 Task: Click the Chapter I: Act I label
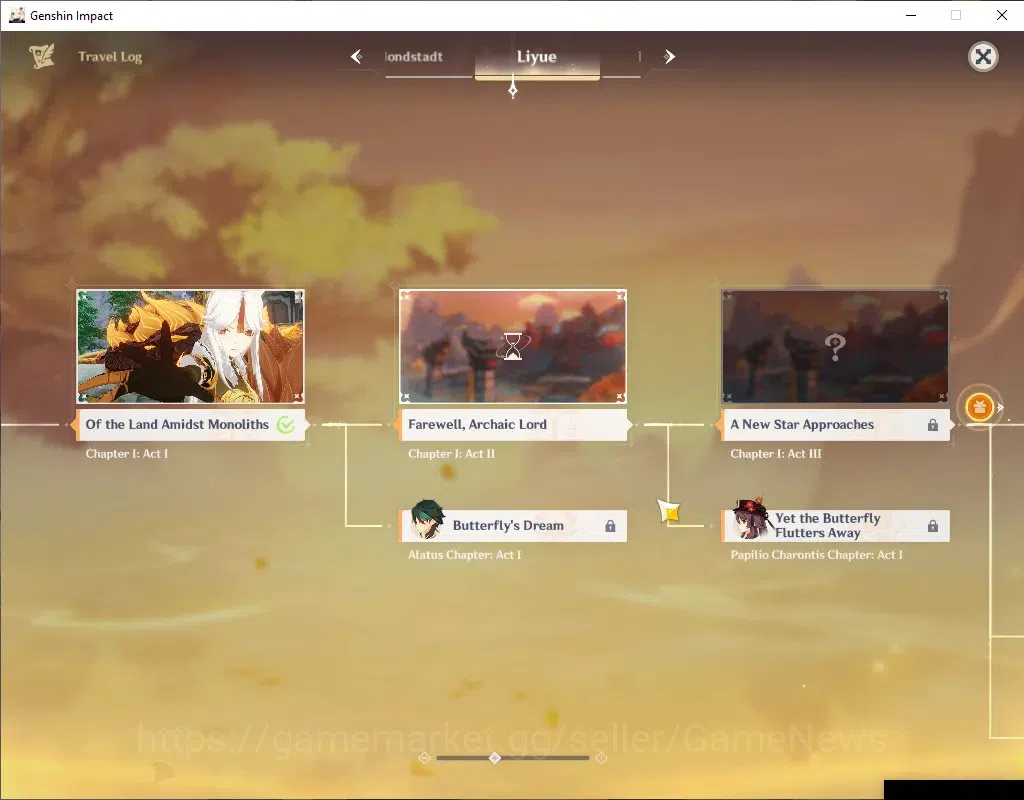(x=127, y=454)
